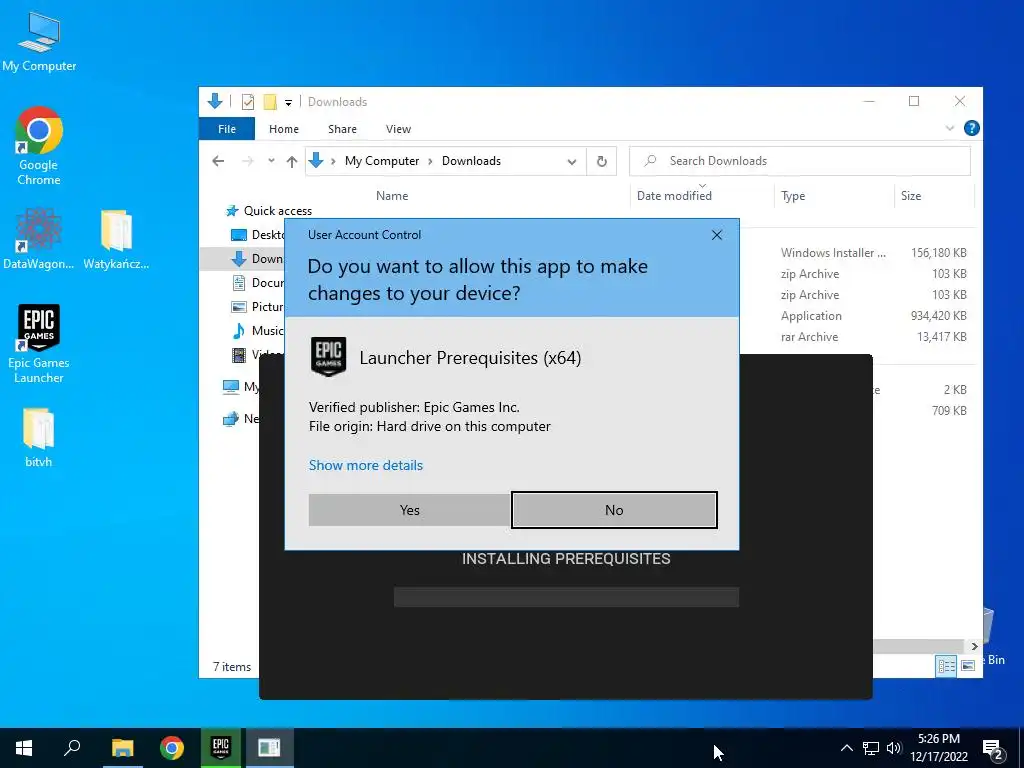Open Watykańcz folder on desktop
1024x768 pixels.
pyautogui.click(x=116, y=238)
